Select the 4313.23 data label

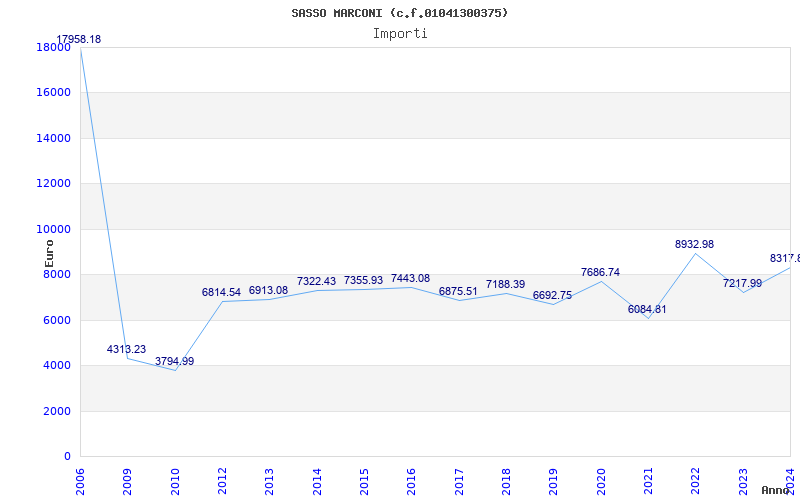point(126,349)
